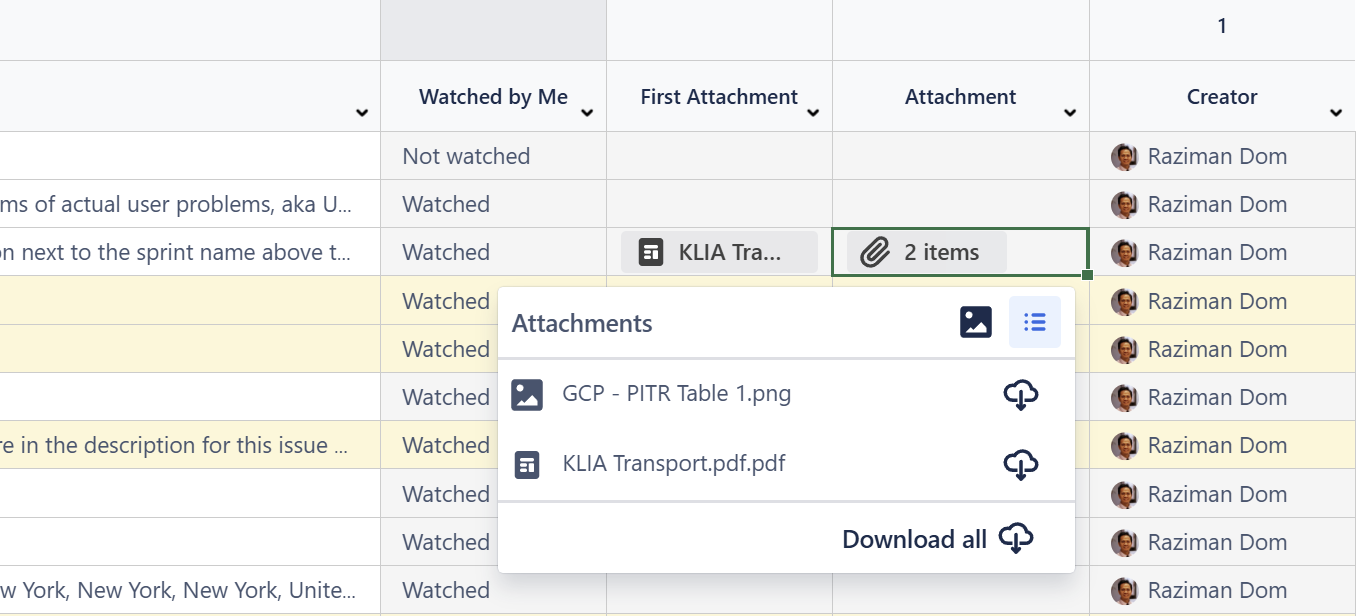This screenshot has width=1356, height=616.
Task: Download GCP - PITR Table 1.png cloud icon
Action: 1020,395
